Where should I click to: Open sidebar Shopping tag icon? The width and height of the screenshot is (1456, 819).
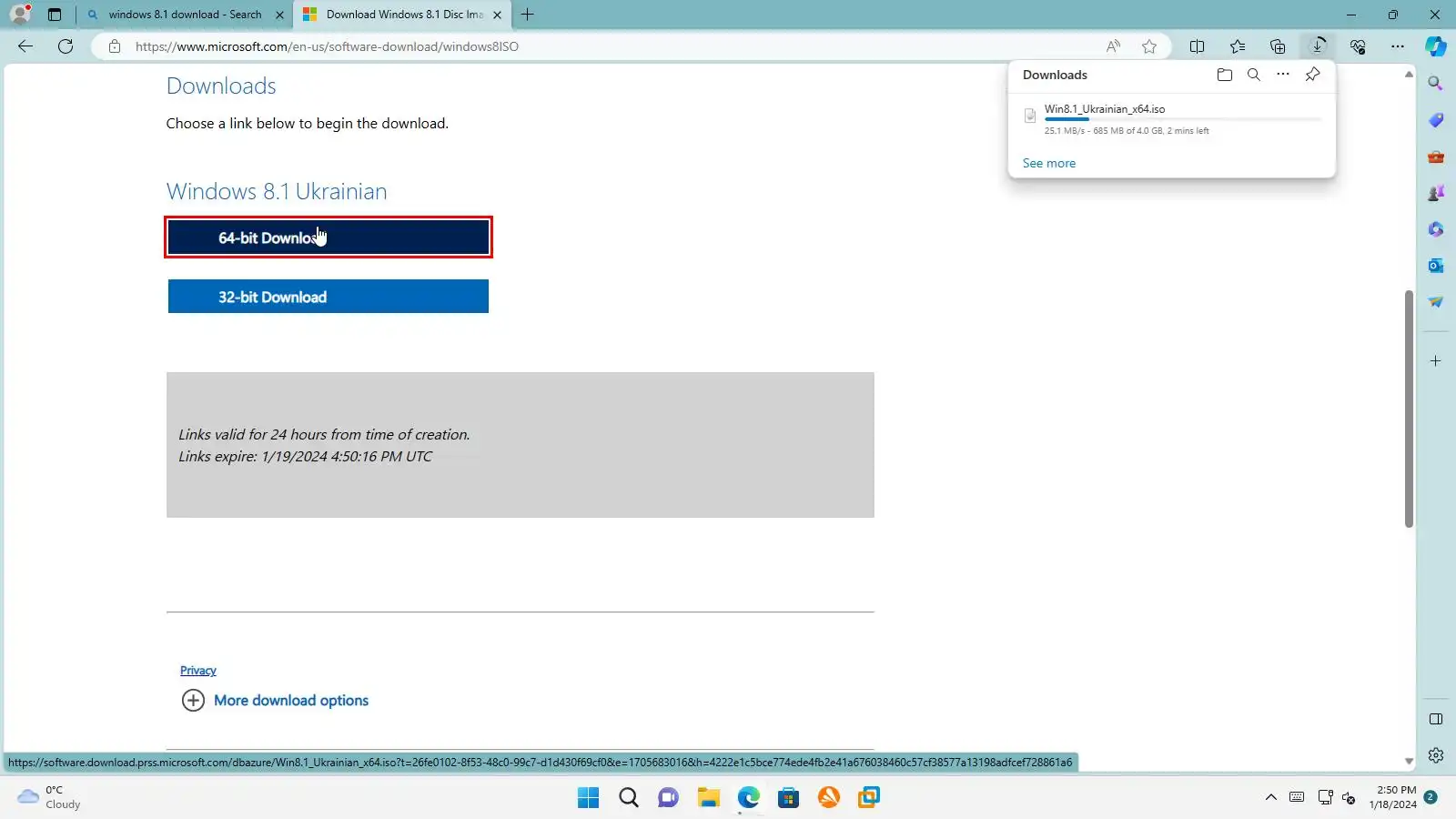click(x=1436, y=120)
